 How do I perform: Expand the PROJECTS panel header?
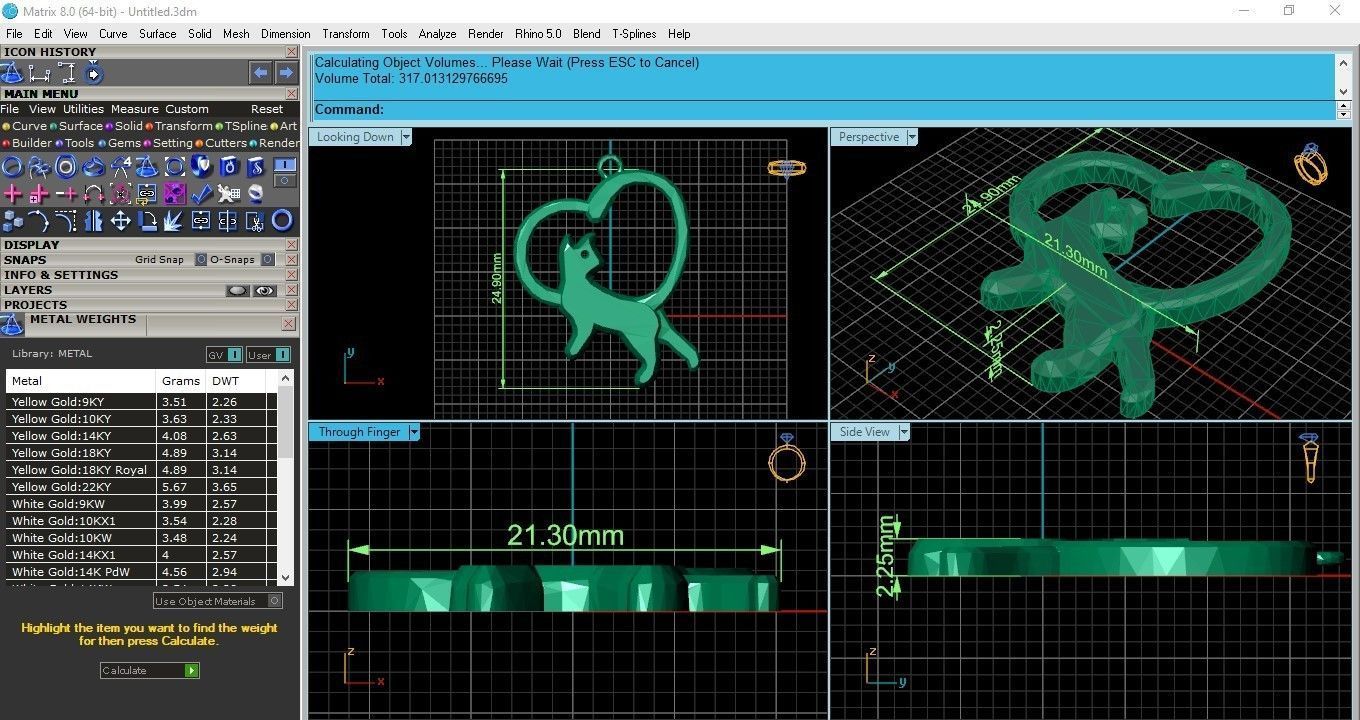pos(149,305)
